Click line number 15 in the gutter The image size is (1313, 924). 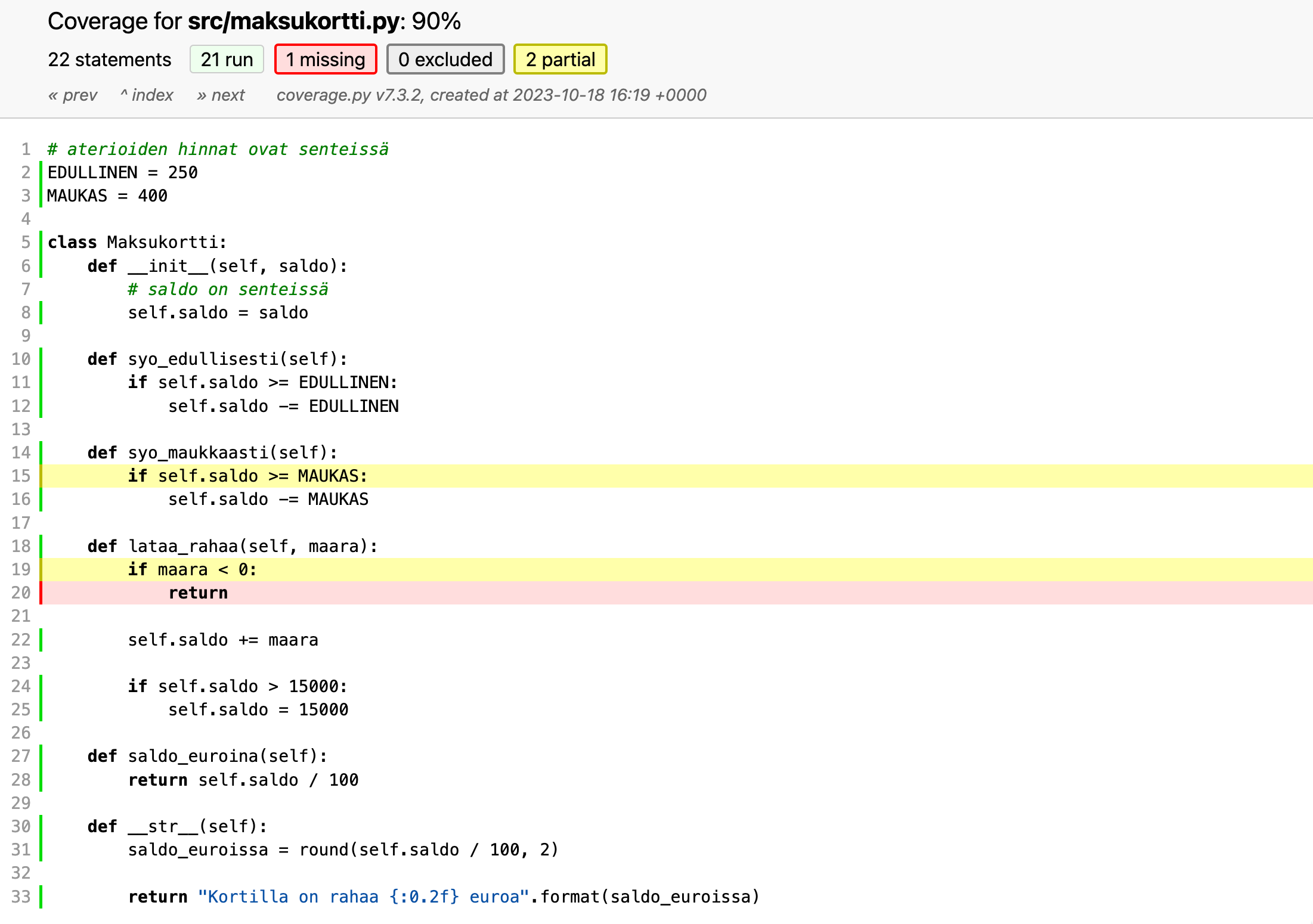[21, 476]
